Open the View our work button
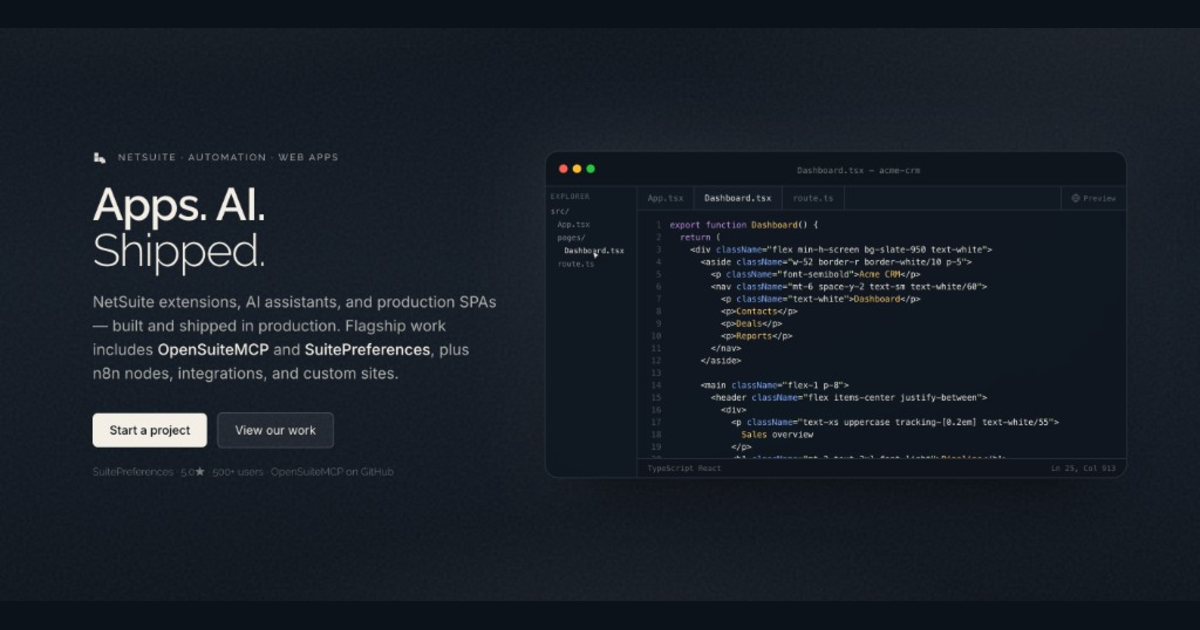Screen dimensions: 1200x630 [x=275, y=430]
